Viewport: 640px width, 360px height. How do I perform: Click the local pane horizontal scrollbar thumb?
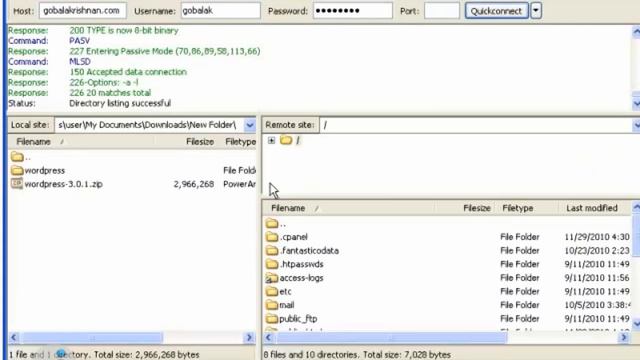[x=92, y=338]
